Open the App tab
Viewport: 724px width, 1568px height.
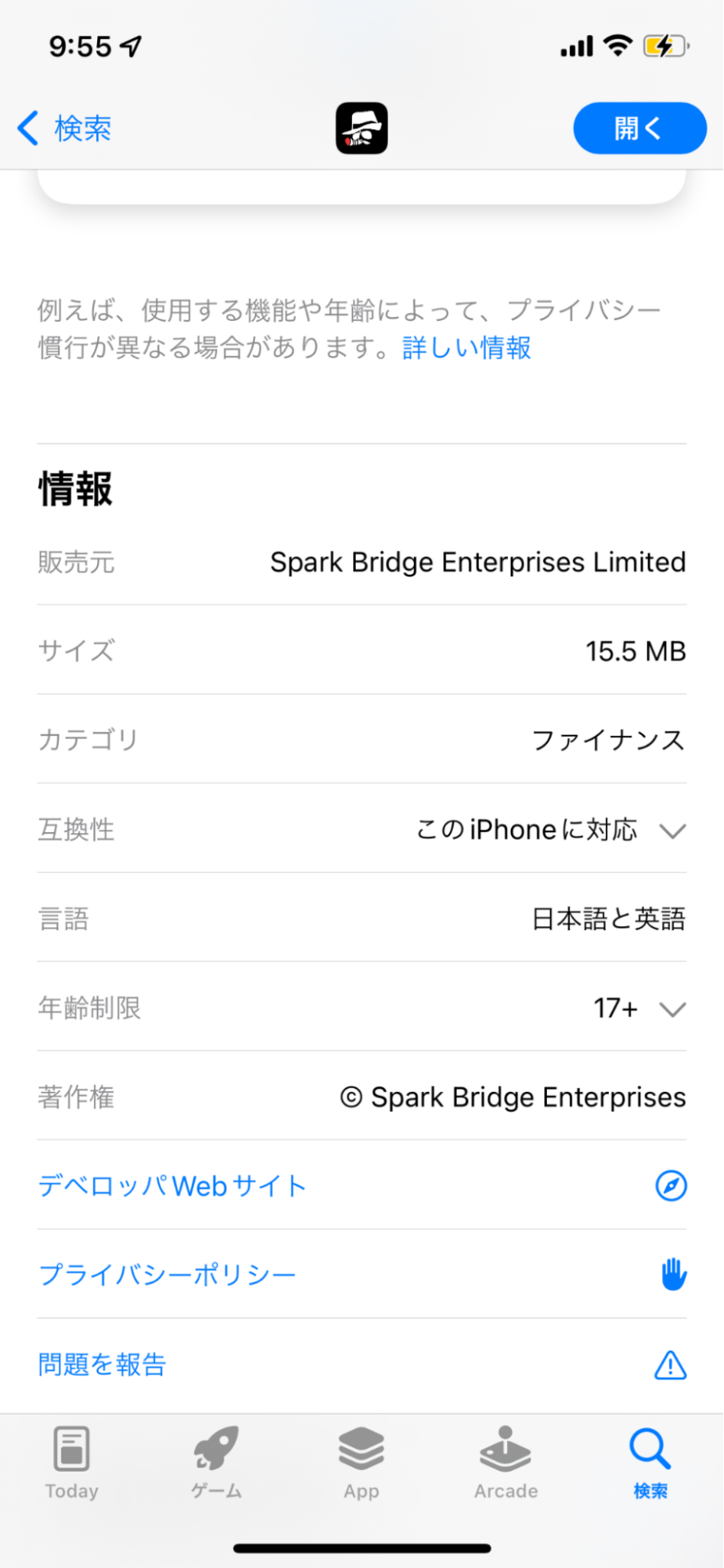(361, 1462)
